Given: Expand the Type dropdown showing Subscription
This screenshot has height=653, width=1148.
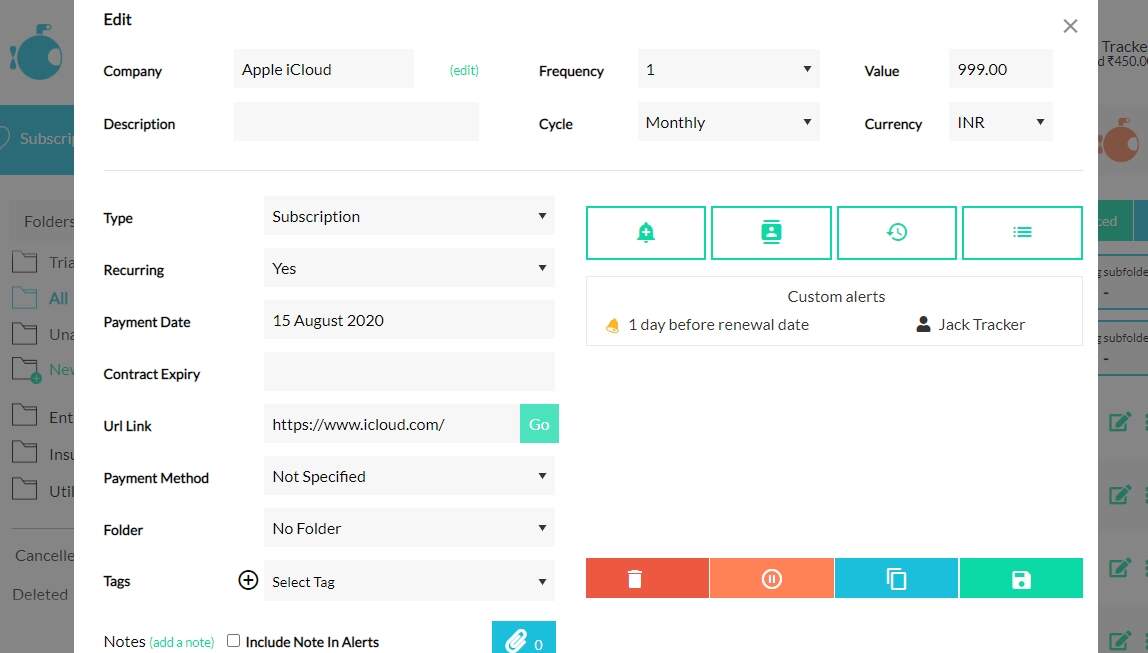Looking at the screenshot, I should point(408,217).
